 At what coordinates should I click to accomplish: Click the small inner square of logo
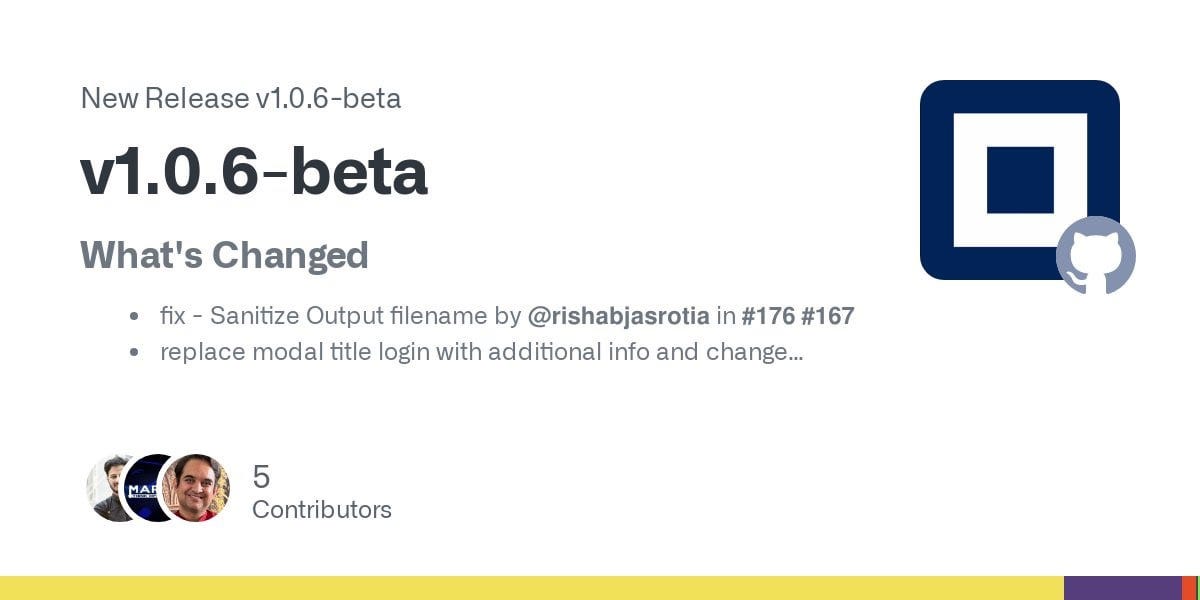pos(1020,180)
